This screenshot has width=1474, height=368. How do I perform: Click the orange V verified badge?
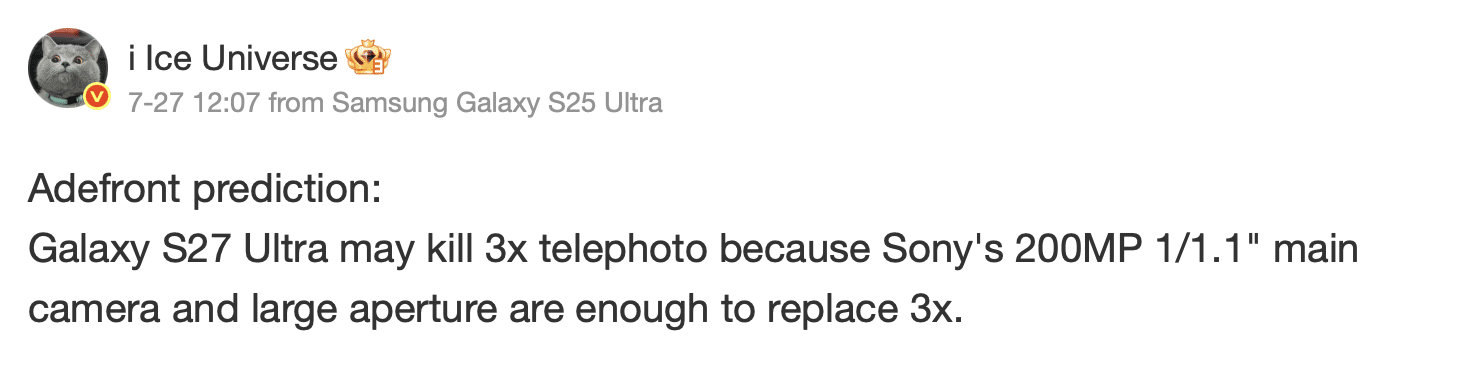97,97
